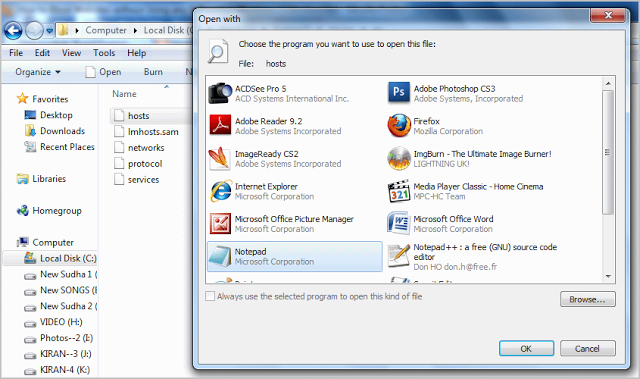Open the View menu
The image size is (640, 379).
(71, 53)
